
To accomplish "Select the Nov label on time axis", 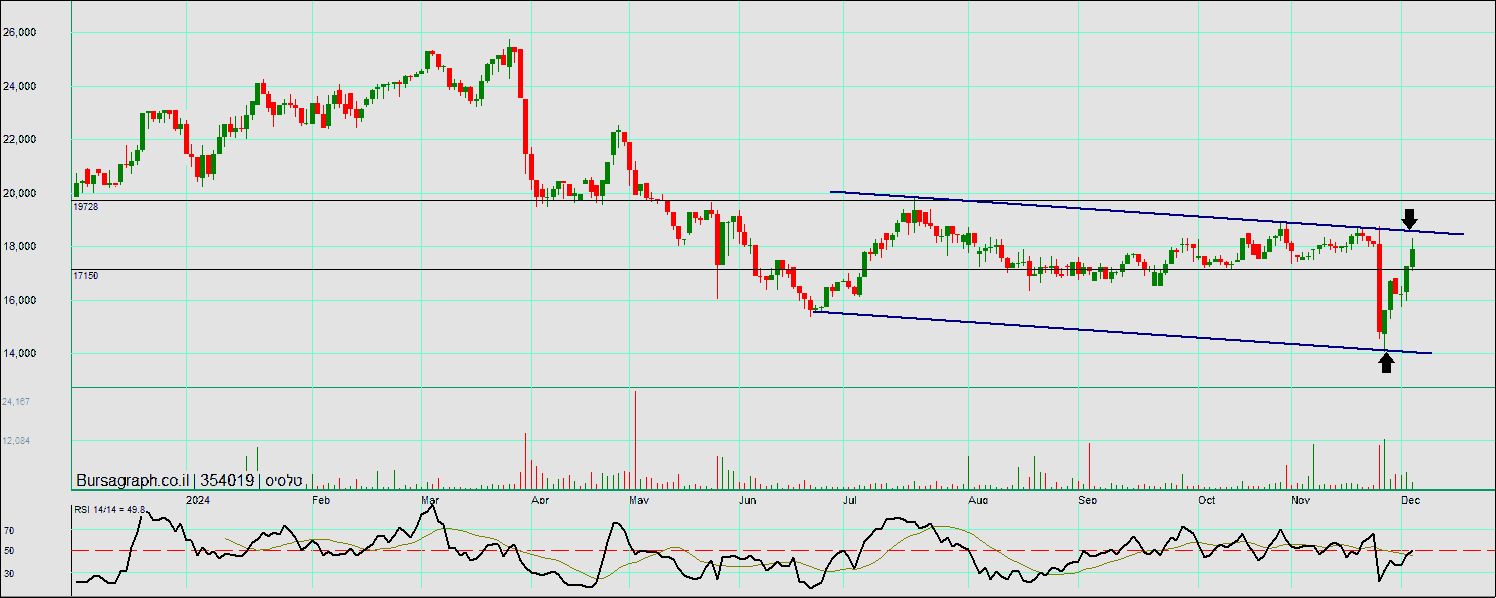I will 1300,498.
